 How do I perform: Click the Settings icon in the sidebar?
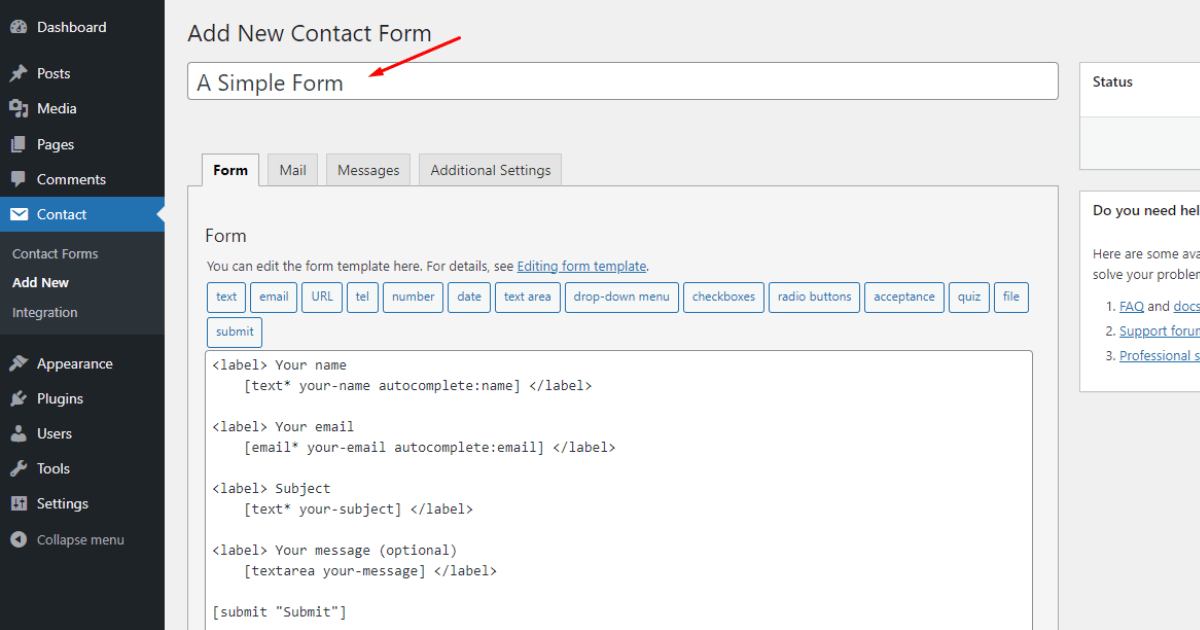pos(18,503)
